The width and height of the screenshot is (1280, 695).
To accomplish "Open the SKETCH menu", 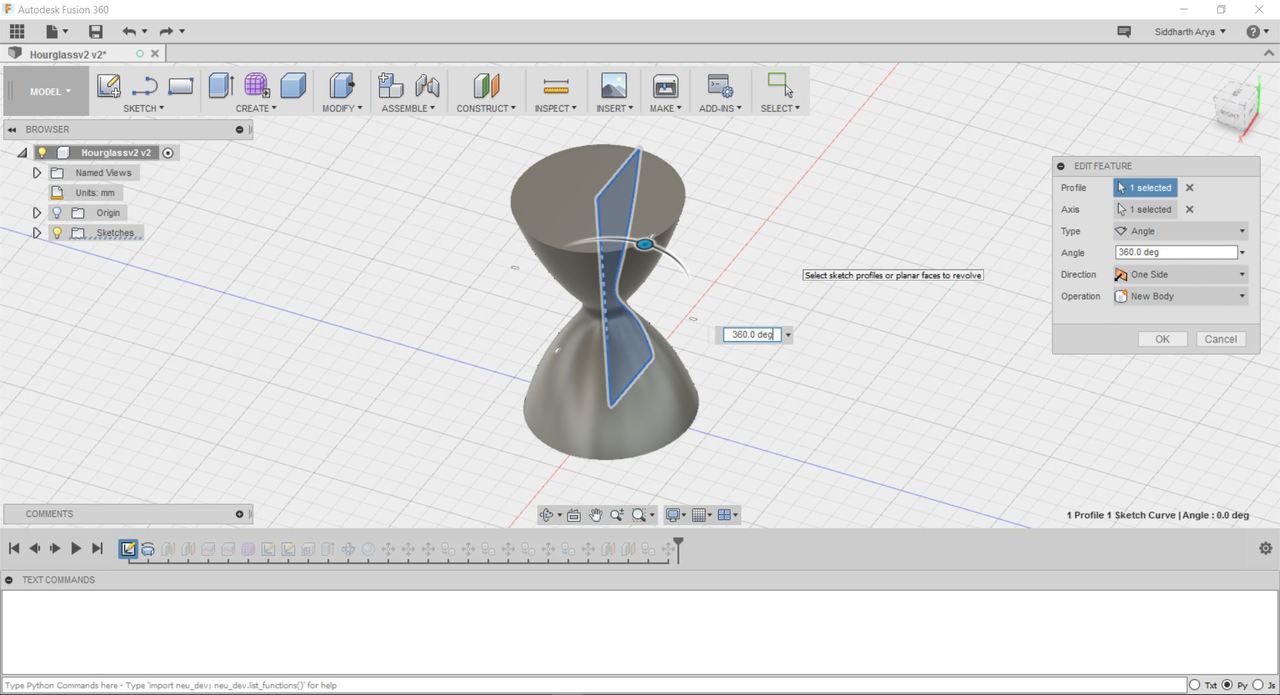I will pyautogui.click(x=144, y=108).
